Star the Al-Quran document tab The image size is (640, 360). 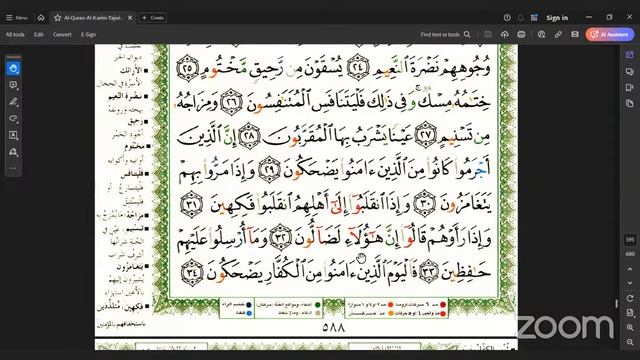(x=58, y=18)
